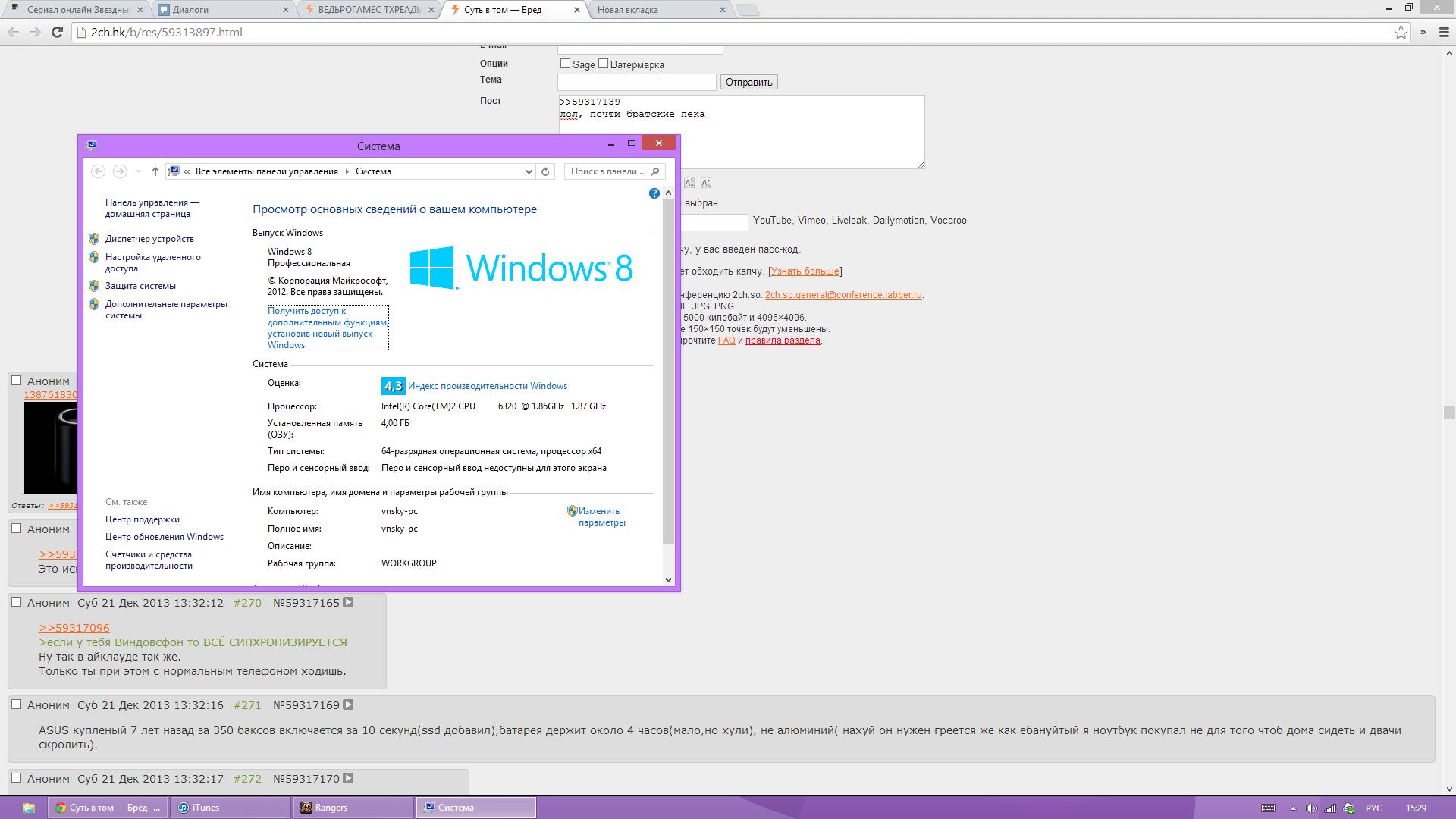The image size is (1456, 819).
Task: Bookmark this page with the star icon
Action: [x=1401, y=32]
